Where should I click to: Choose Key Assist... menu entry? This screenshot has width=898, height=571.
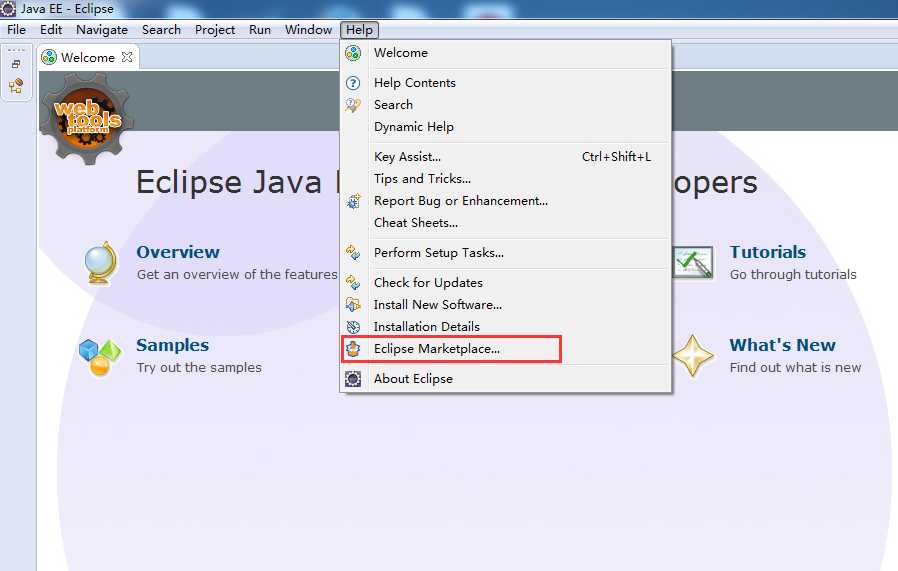click(x=505, y=157)
